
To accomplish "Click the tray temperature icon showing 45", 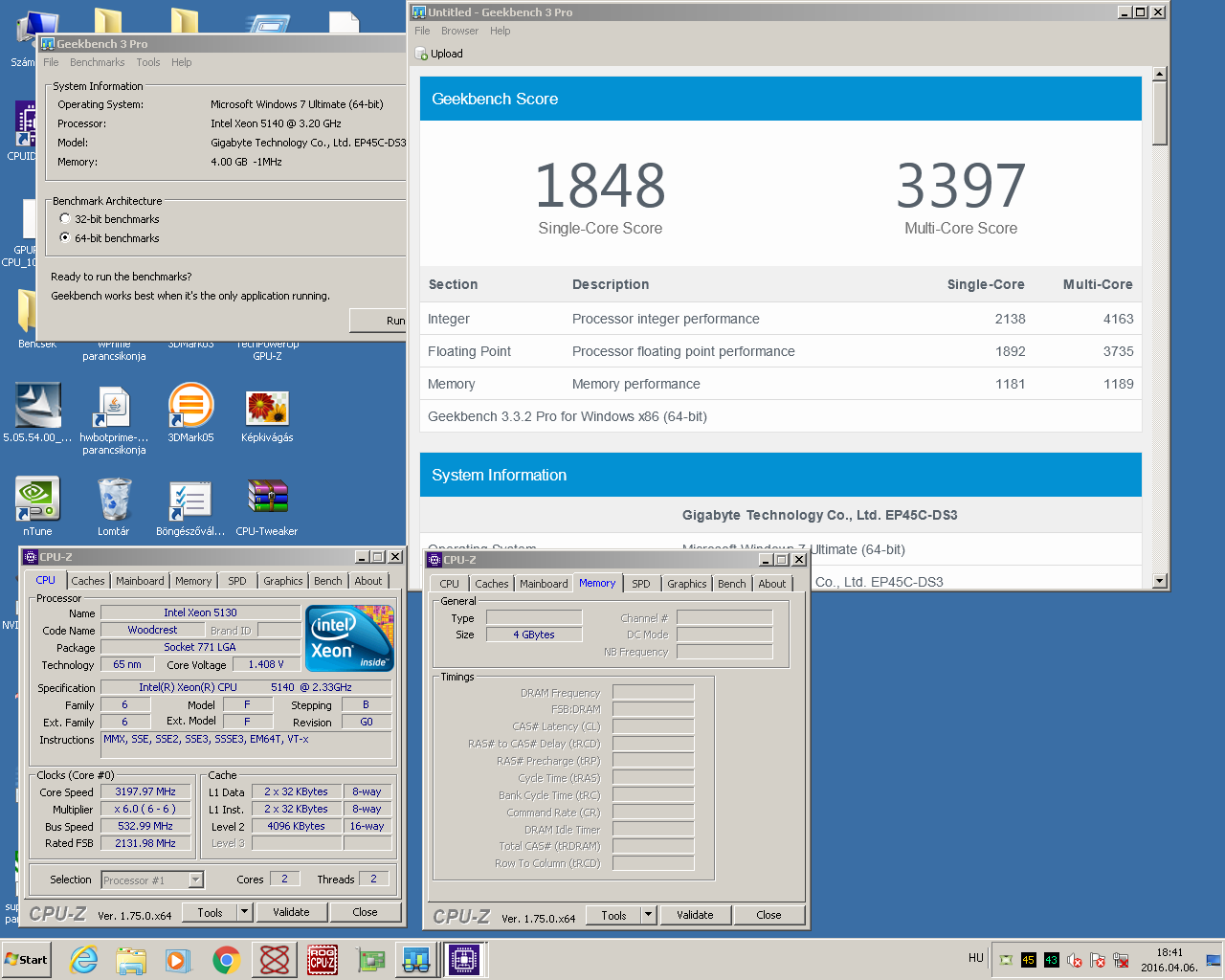I will click(x=1029, y=960).
